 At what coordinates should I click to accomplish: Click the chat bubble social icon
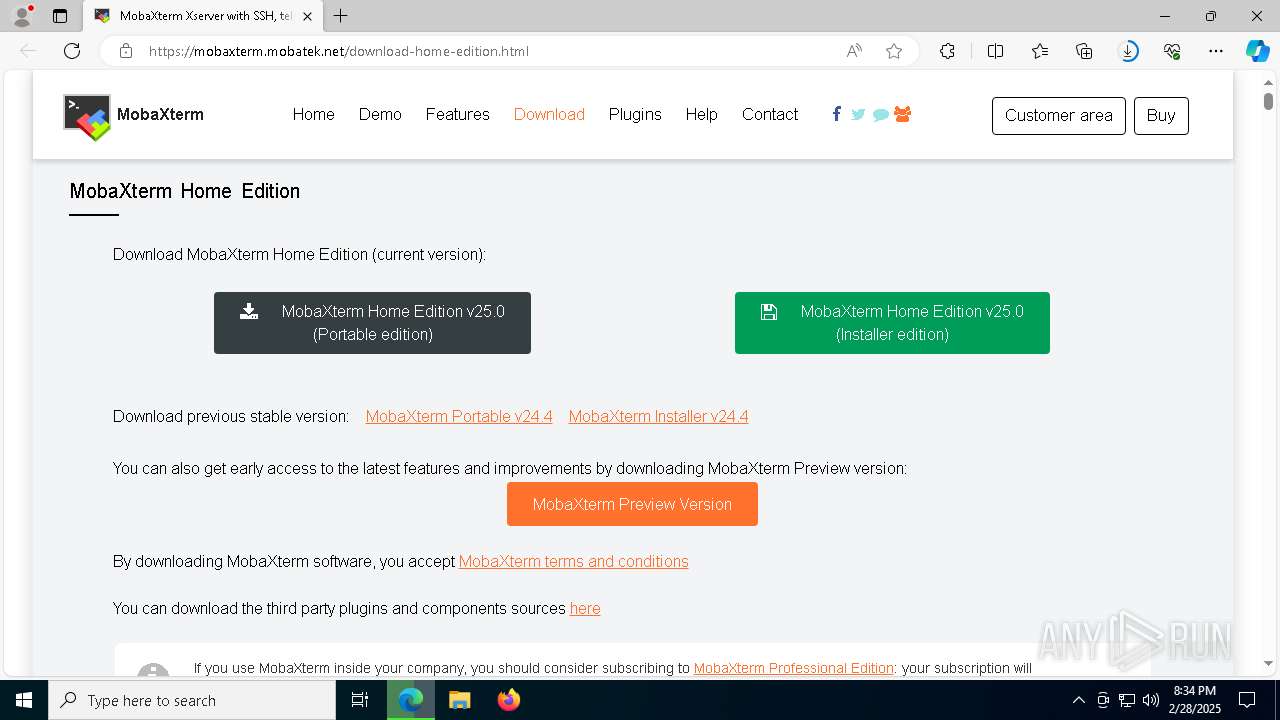tap(880, 115)
